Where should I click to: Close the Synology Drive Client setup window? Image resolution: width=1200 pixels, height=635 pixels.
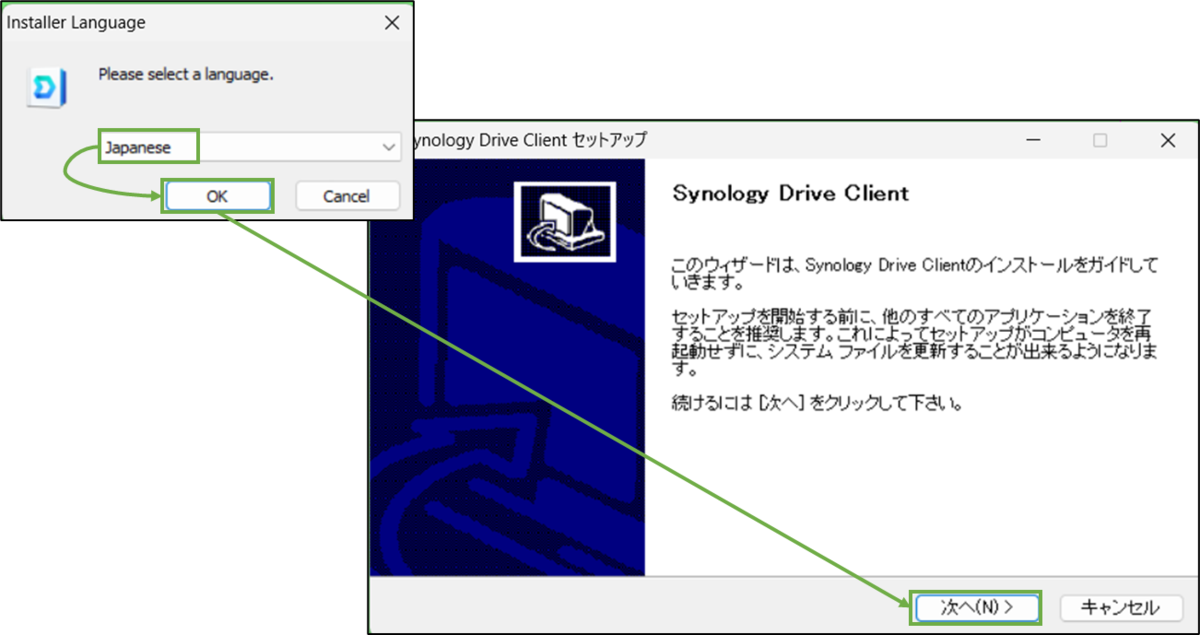point(1167,141)
